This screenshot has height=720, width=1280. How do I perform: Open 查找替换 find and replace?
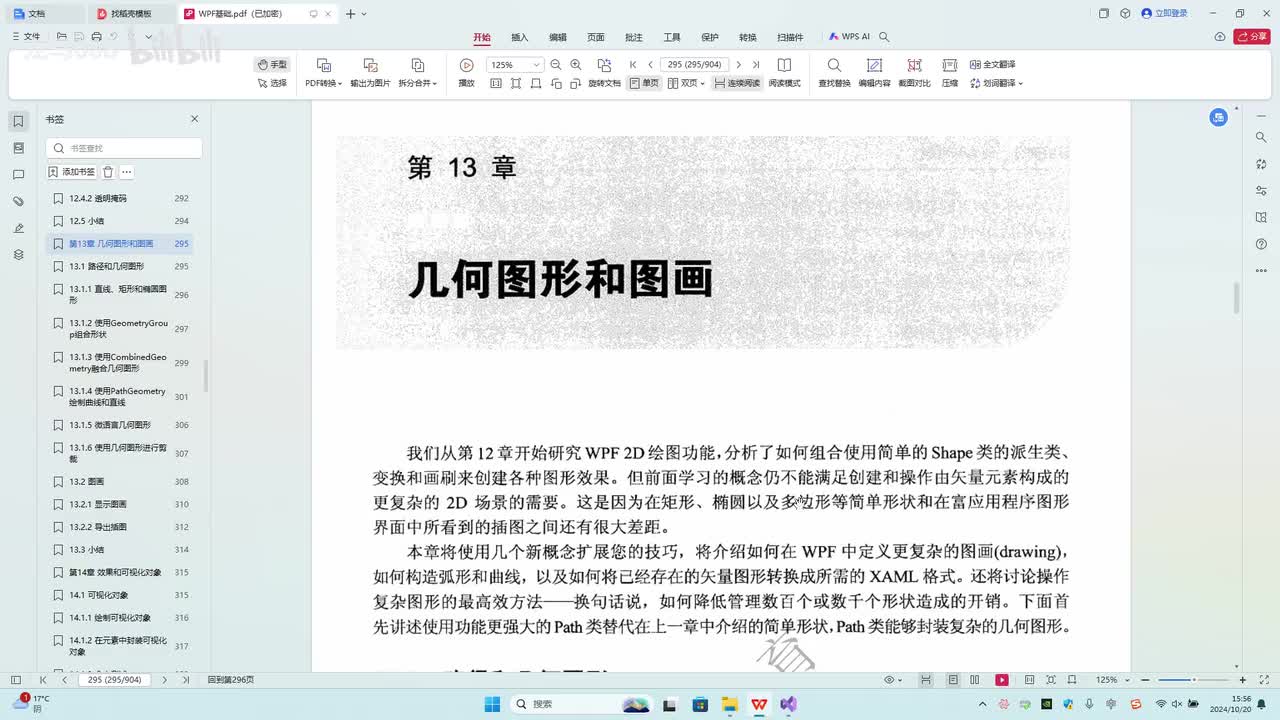(834, 73)
